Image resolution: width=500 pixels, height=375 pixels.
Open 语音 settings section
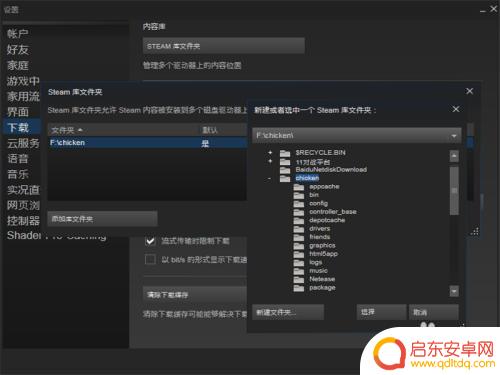[x=18, y=159]
